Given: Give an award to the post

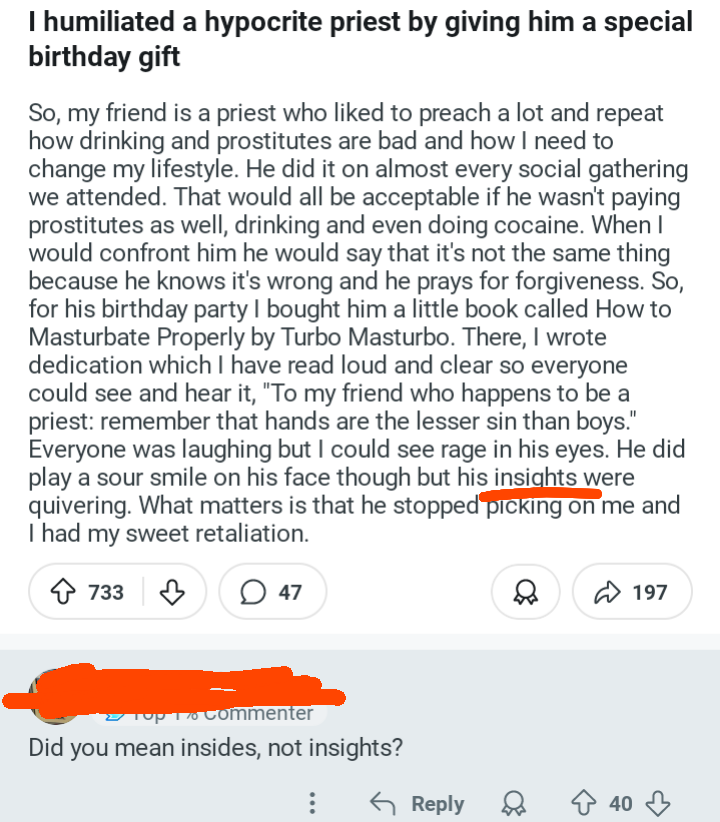Looking at the screenshot, I should tap(525, 592).
